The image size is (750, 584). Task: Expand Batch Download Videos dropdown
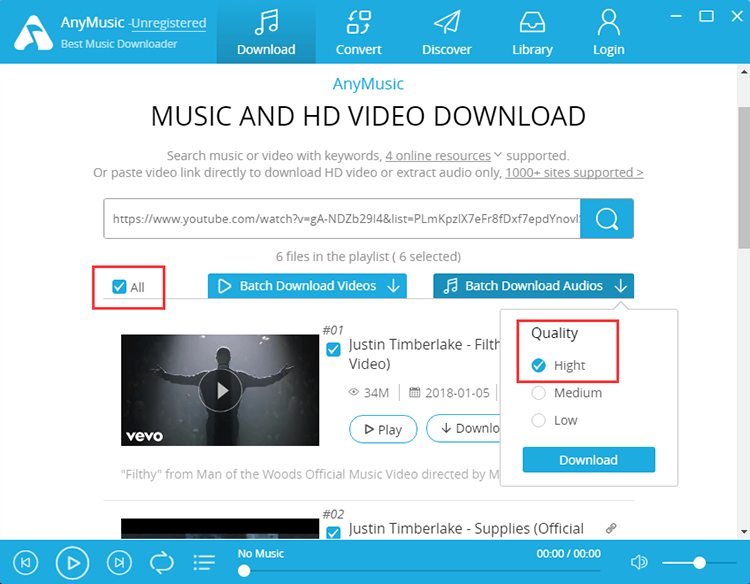tap(394, 286)
